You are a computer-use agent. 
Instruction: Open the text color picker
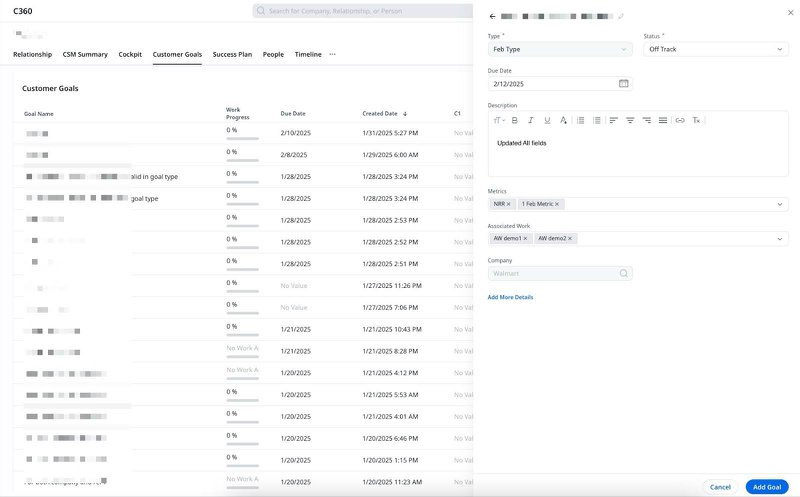564,120
